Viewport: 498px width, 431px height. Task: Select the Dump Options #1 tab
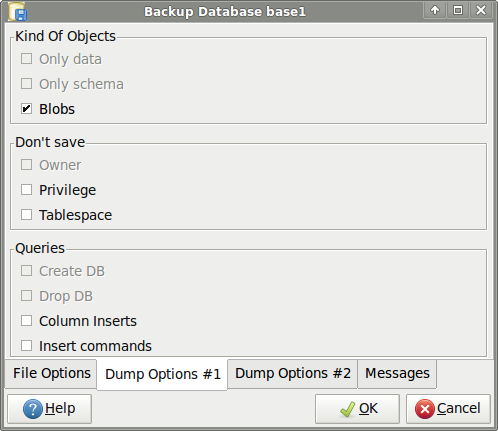click(x=162, y=374)
